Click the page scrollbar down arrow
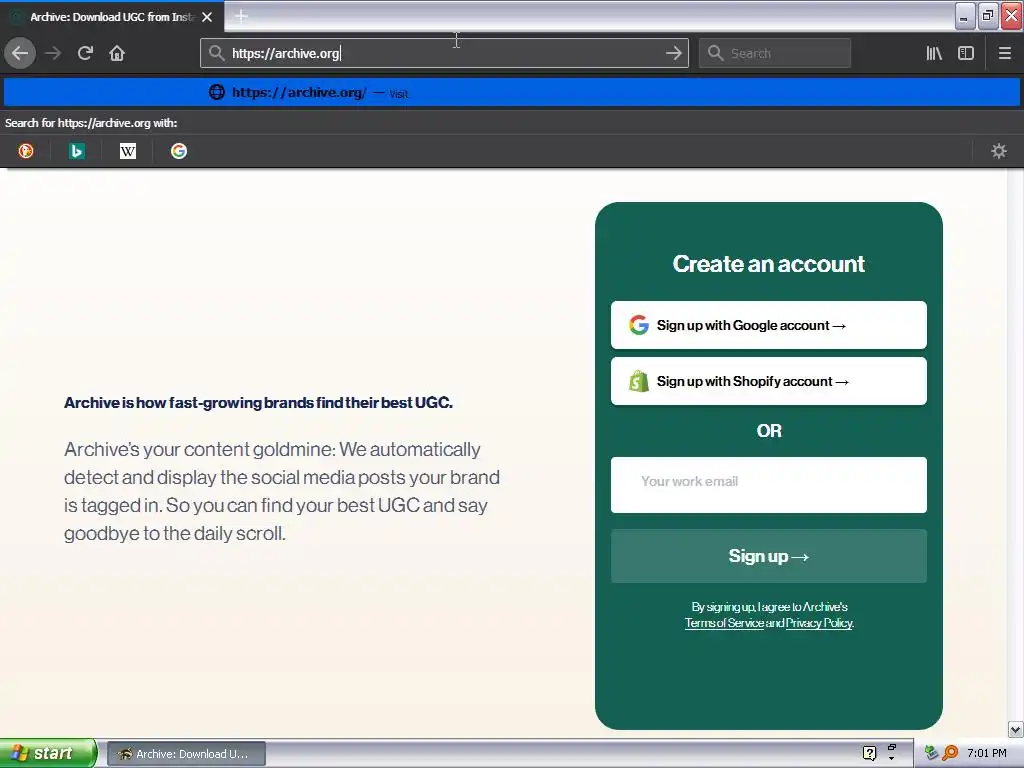The image size is (1024, 768). (1015, 729)
